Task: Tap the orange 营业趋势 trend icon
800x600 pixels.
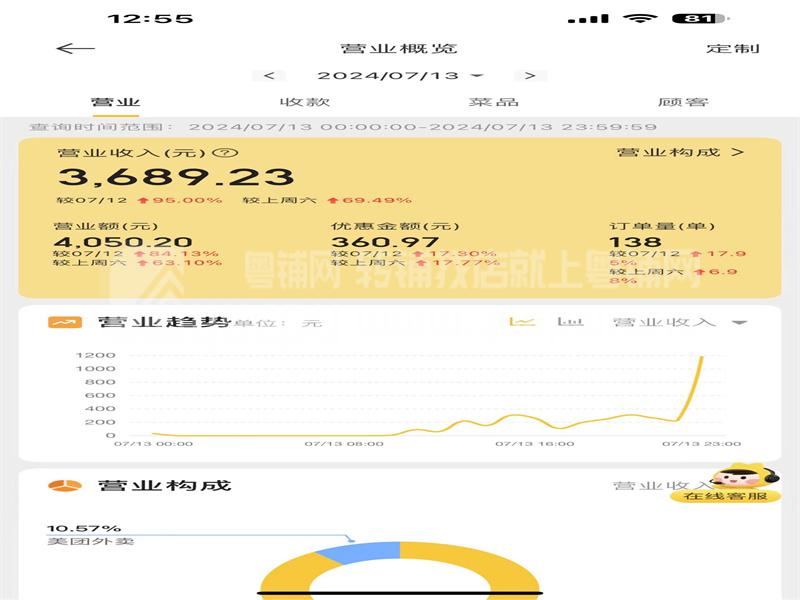Action: click(65, 322)
